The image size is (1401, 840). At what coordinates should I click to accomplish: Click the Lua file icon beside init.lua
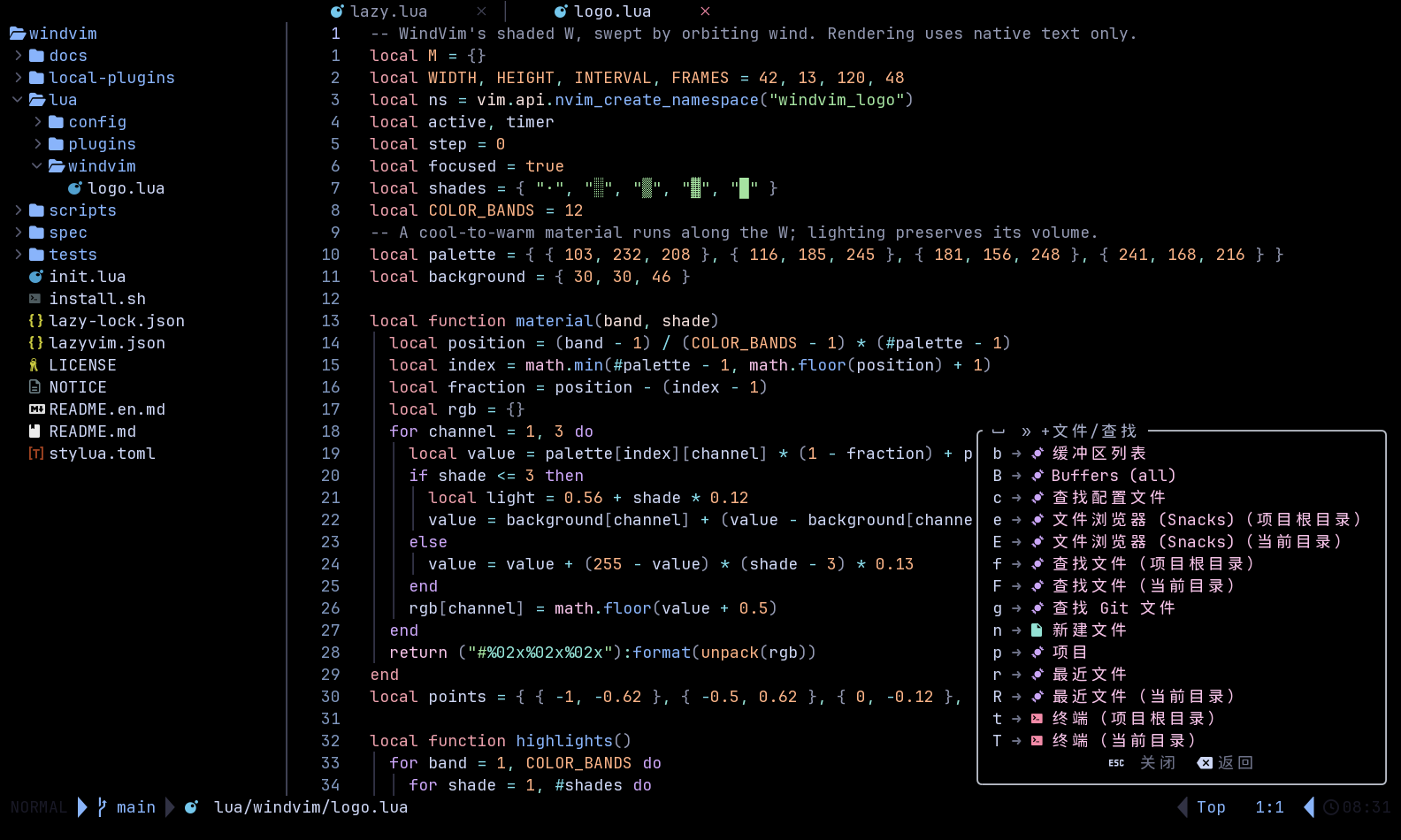point(36,277)
